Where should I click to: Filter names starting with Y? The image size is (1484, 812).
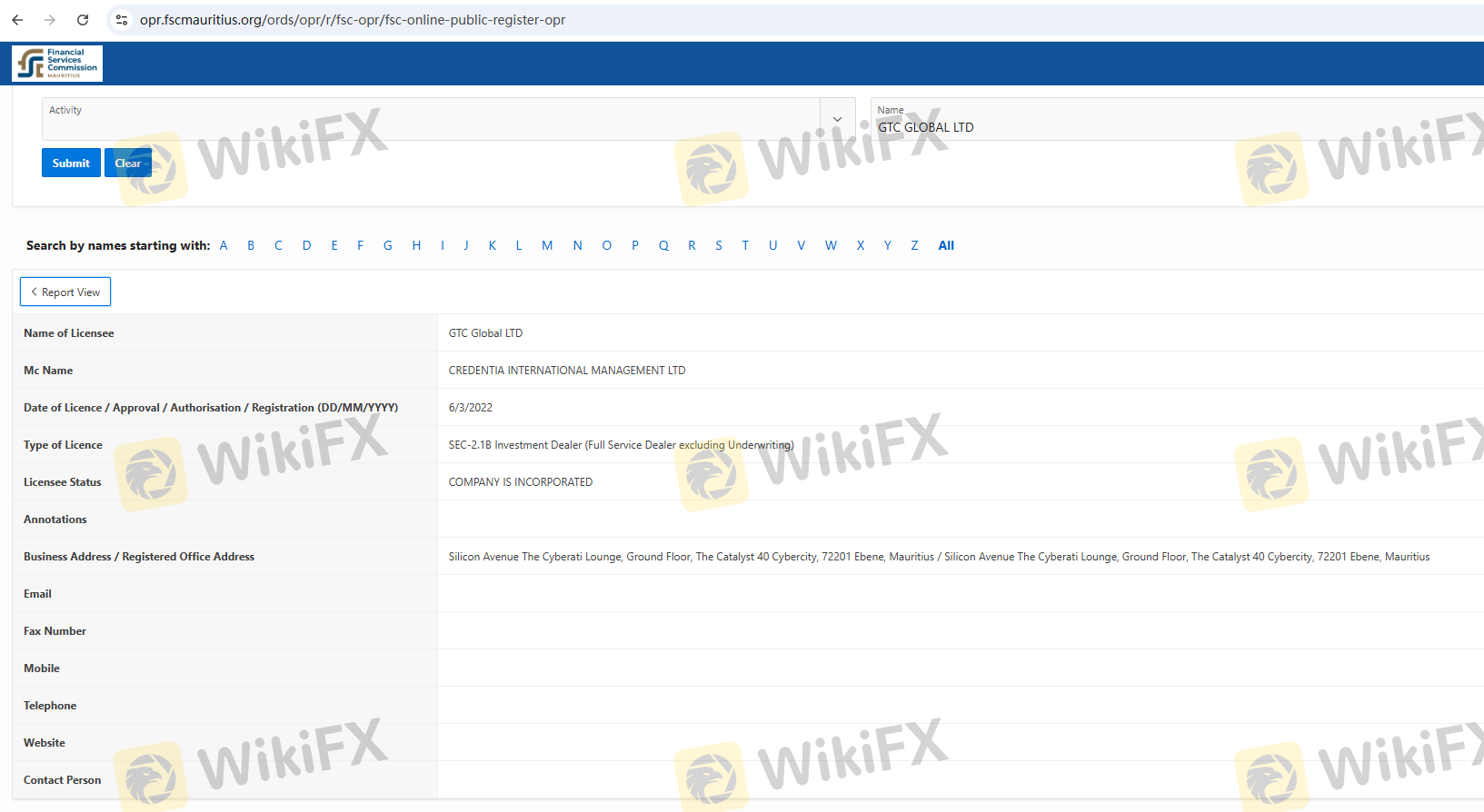tap(888, 245)
